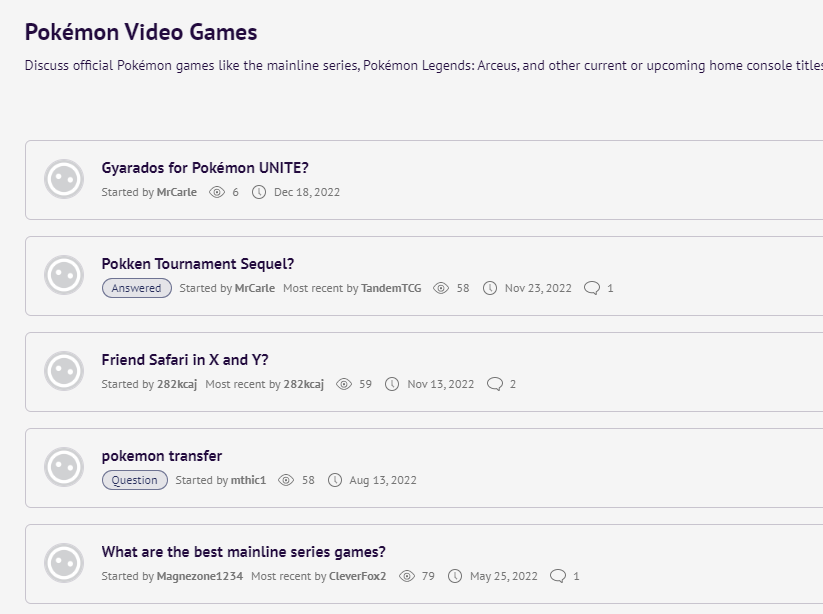Click clock icon next to May 25, 2022

point(455,577)
